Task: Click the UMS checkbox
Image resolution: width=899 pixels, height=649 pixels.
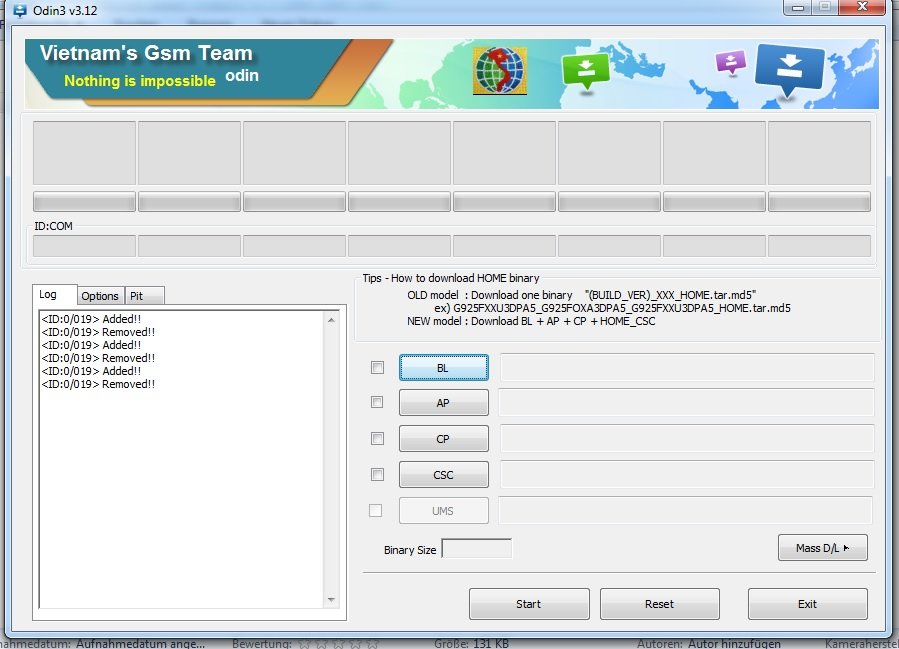Action: 376,510
